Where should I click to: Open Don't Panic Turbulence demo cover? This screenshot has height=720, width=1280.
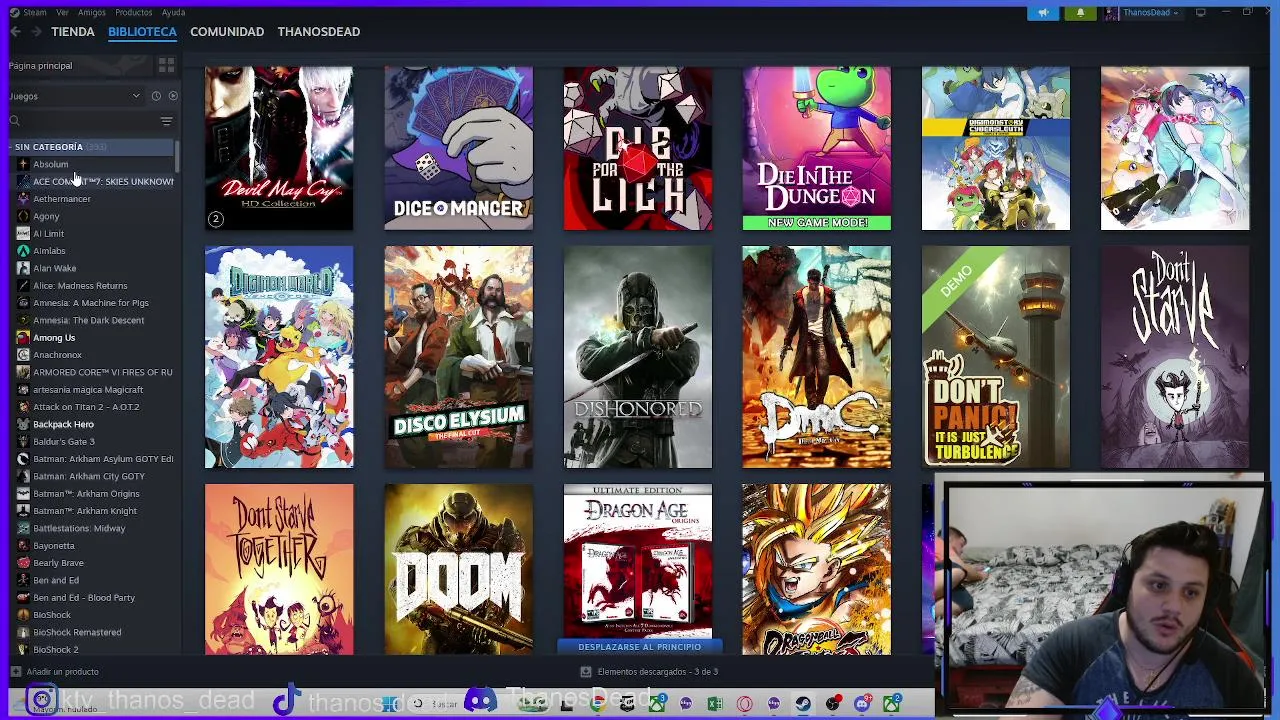click(x=996, y=357)
